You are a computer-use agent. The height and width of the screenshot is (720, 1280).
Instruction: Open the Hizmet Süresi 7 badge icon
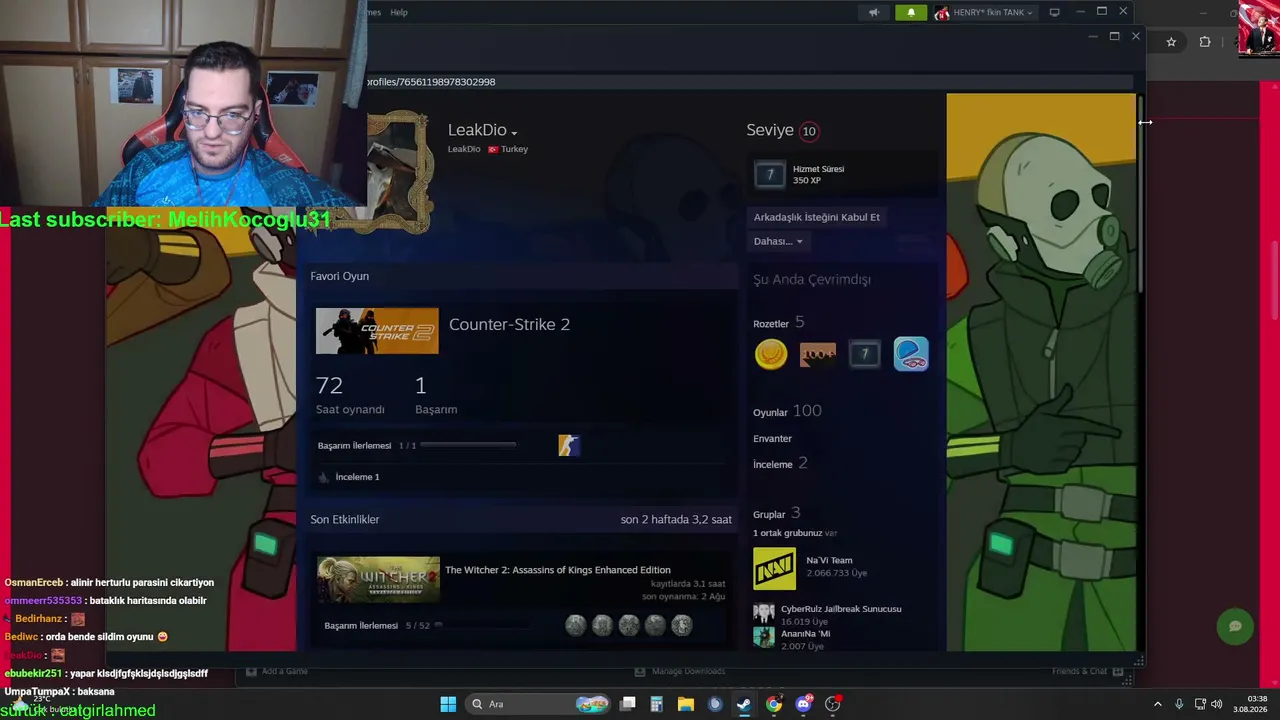(x=770, y=175)
